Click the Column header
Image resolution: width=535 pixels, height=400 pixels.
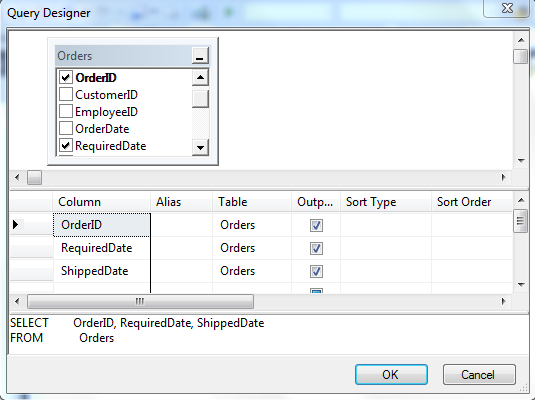(101, 202)
